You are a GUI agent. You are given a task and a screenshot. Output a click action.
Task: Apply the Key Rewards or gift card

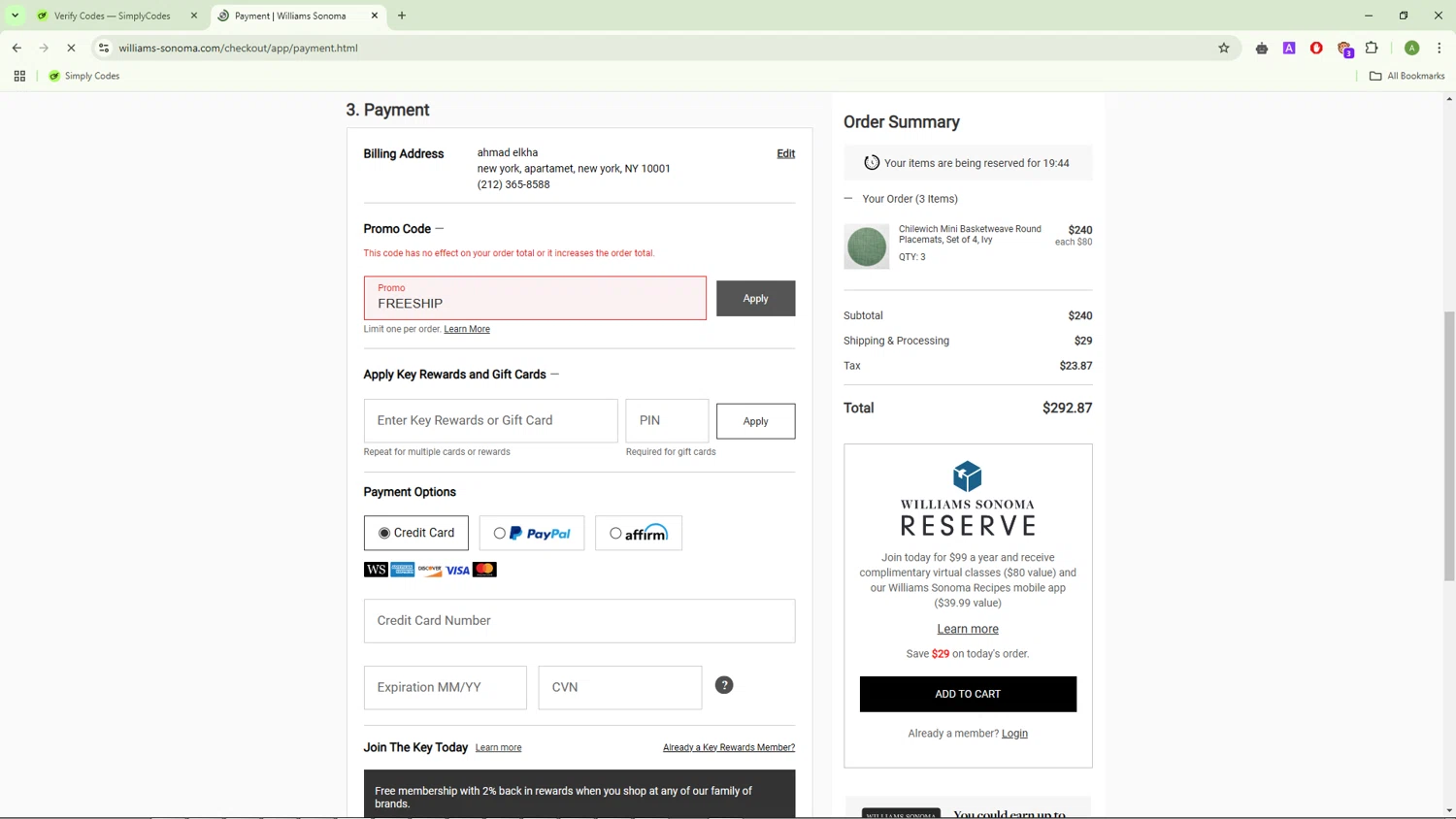click(755, 421)
